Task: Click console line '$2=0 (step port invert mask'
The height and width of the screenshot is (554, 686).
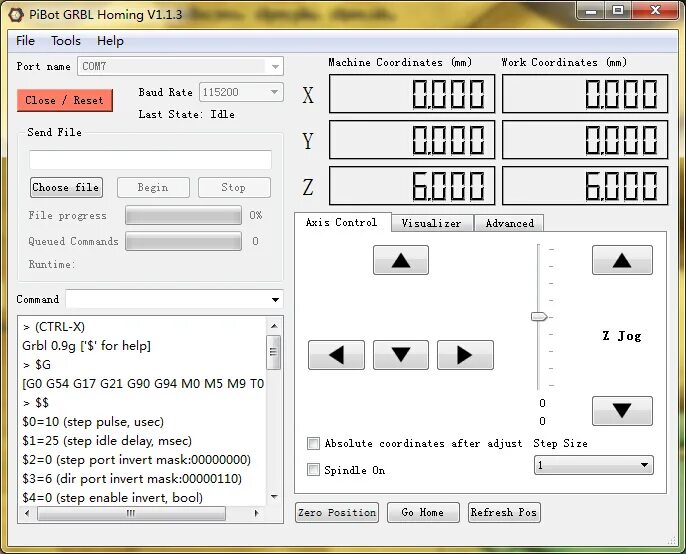Action: [x=136, y=460]
